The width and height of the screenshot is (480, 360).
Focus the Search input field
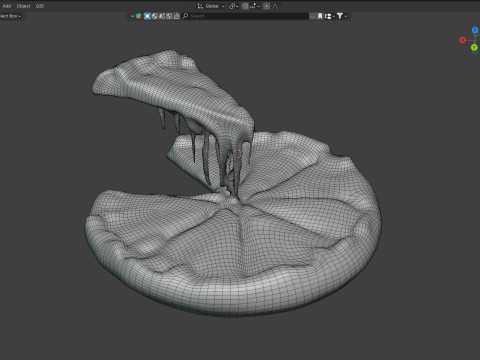245,16
